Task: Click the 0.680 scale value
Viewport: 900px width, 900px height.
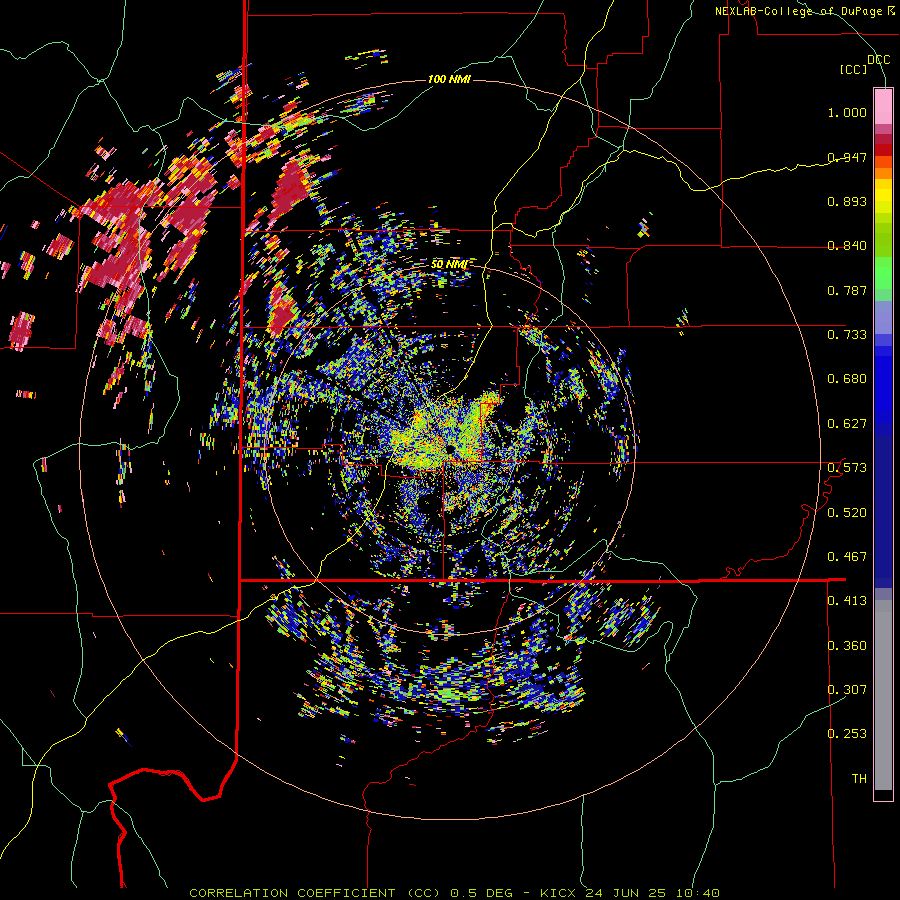Action: (x=847, y=378)
